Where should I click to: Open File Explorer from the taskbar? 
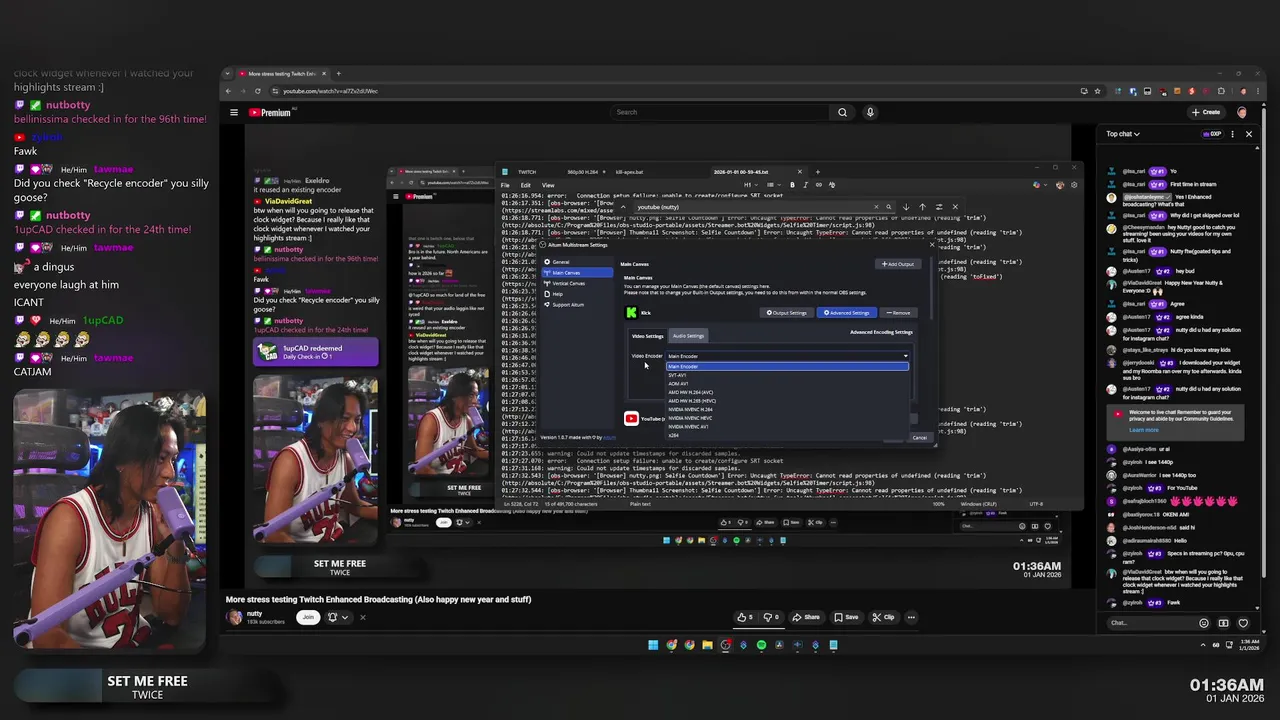[x=707, y=645]
